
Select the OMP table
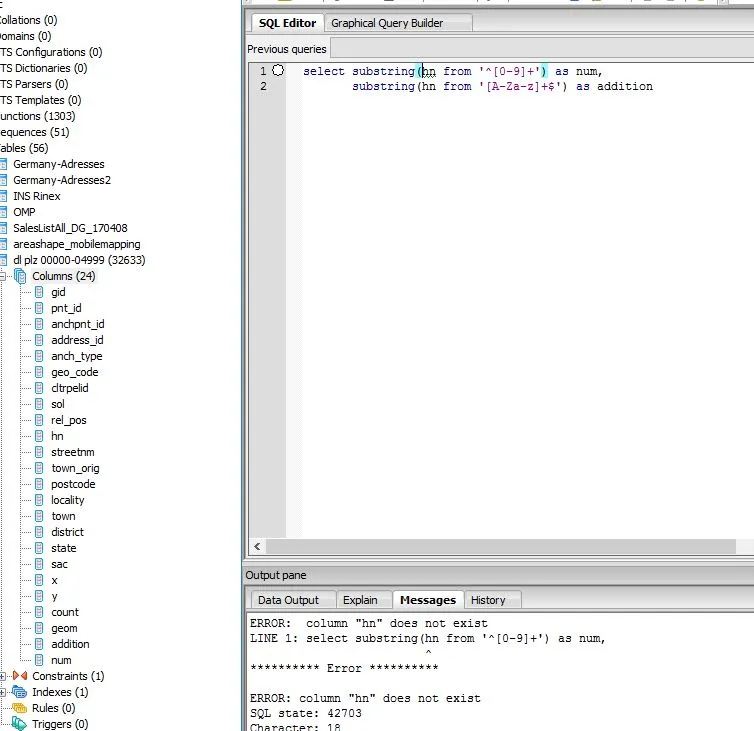[x=24, y=212]
